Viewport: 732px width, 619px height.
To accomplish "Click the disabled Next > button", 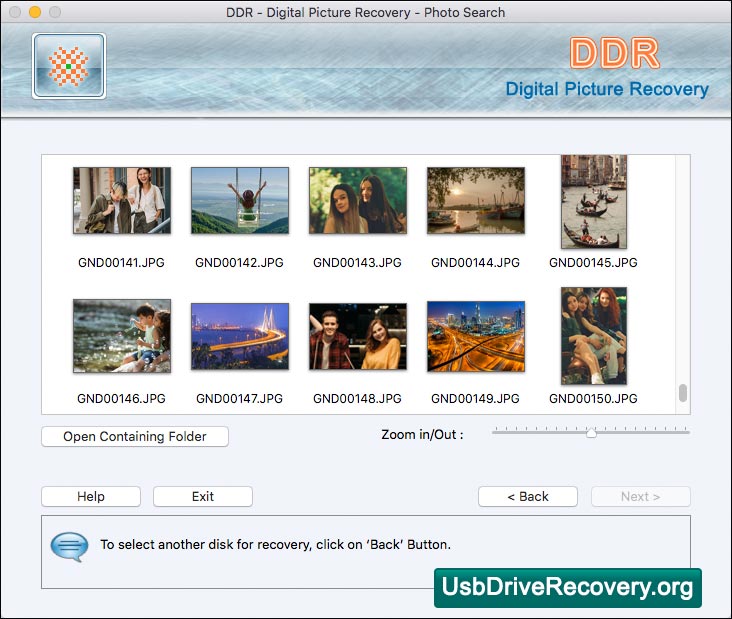I will pos(640,496).
